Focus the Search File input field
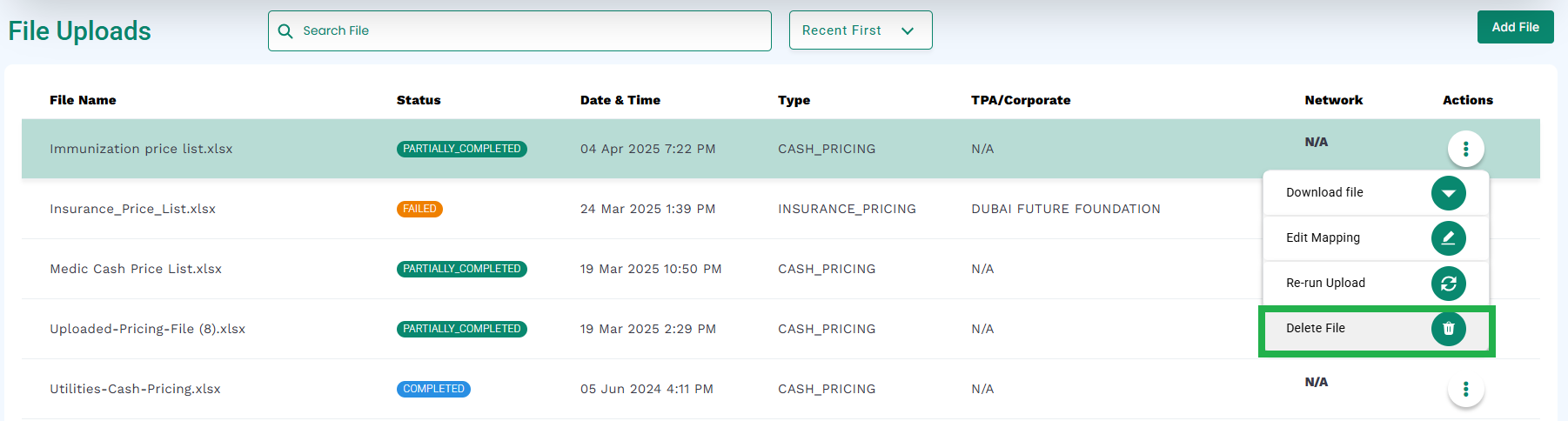The image size is (1568, 421). pos(519,30)
